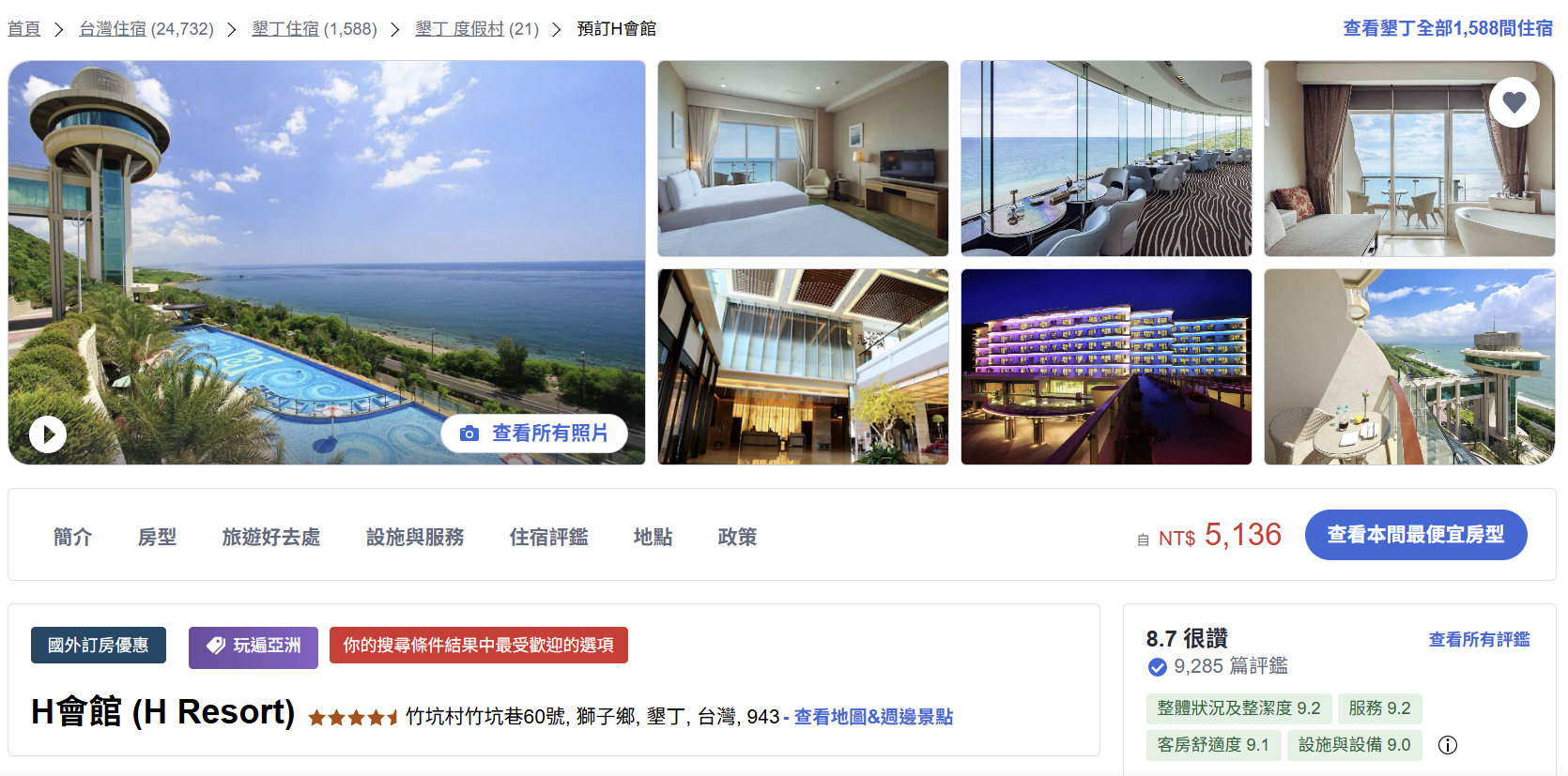Screen dimensions: 1568x776
Task: Open the 設施與服務 tab
Action: pos(415,537)
